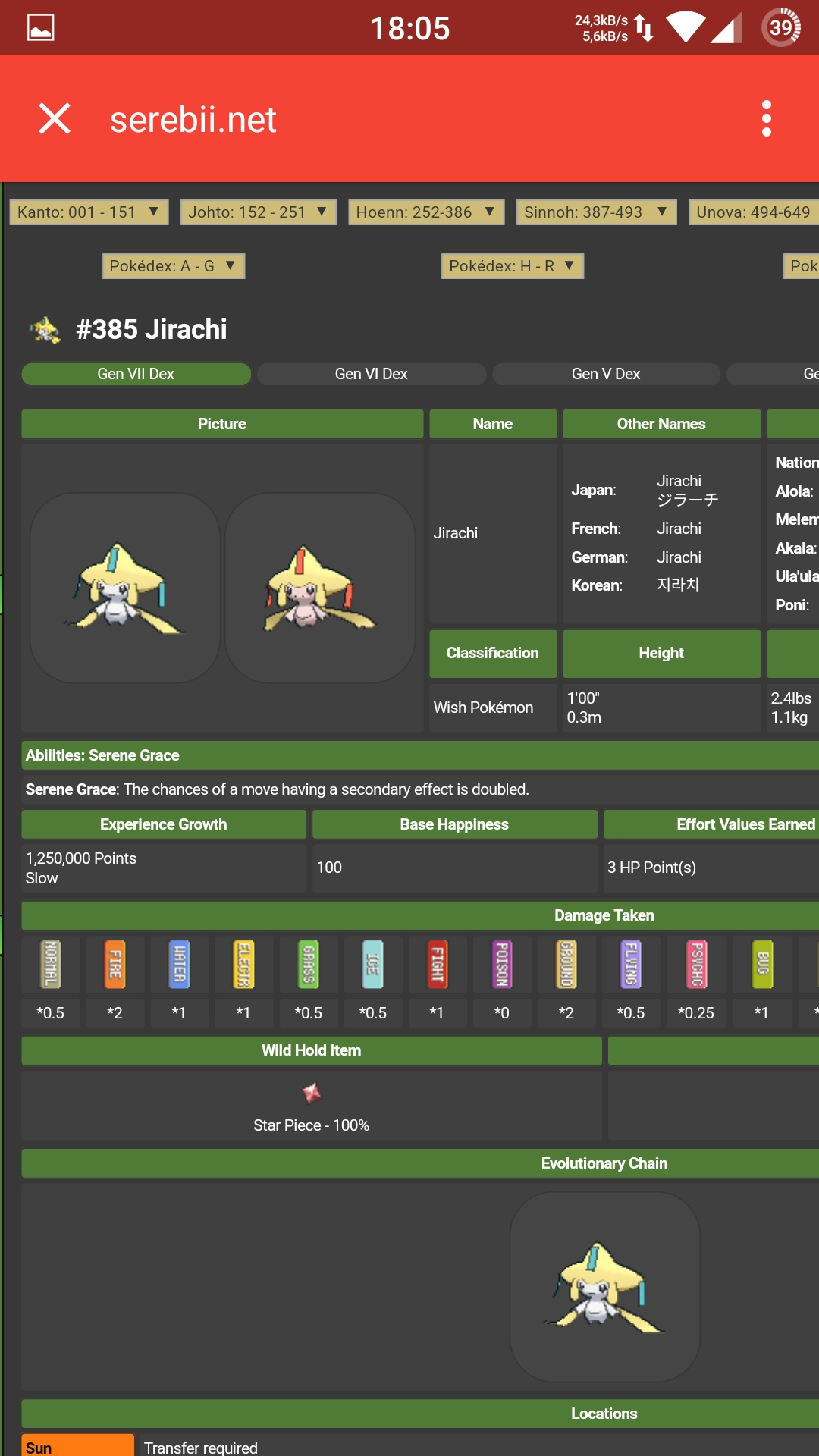Viewport: 819px width, 1456px height.
Task: Tap the Classification header cell
Action: 493,653
